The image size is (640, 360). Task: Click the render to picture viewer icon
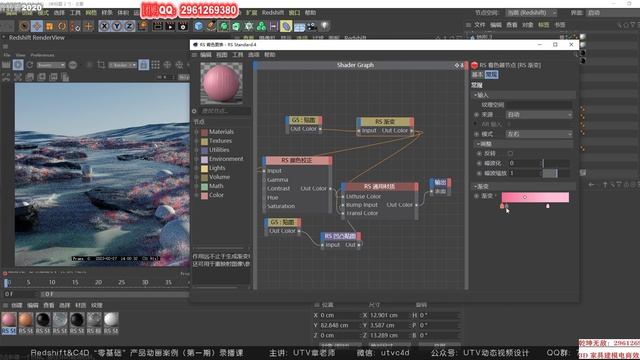pyautogui.click(x=170, y=26)
